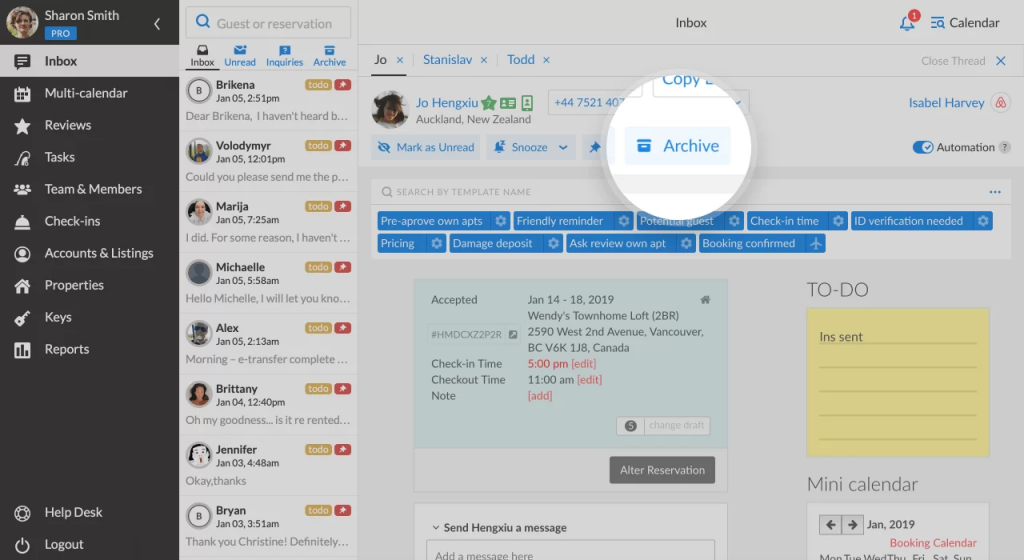Open the templates three-dots menu
This screenshot has height=560, width=1024.
[995, 192]
